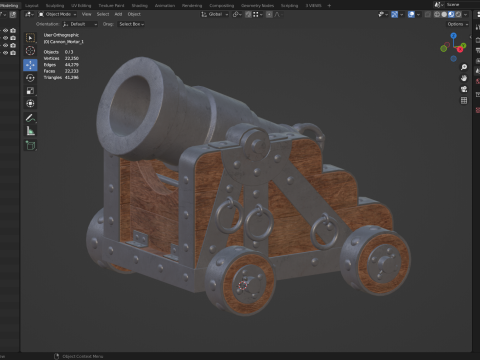Open viewport shading options dropdown

click(x=466, y=14)
